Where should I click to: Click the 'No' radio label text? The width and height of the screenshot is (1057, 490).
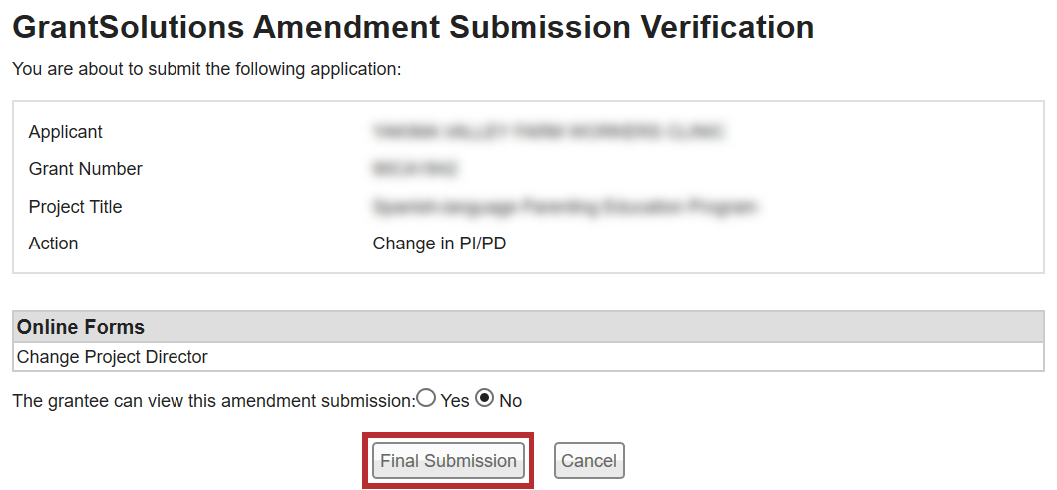pyautogui.click(x=511, y=401)
